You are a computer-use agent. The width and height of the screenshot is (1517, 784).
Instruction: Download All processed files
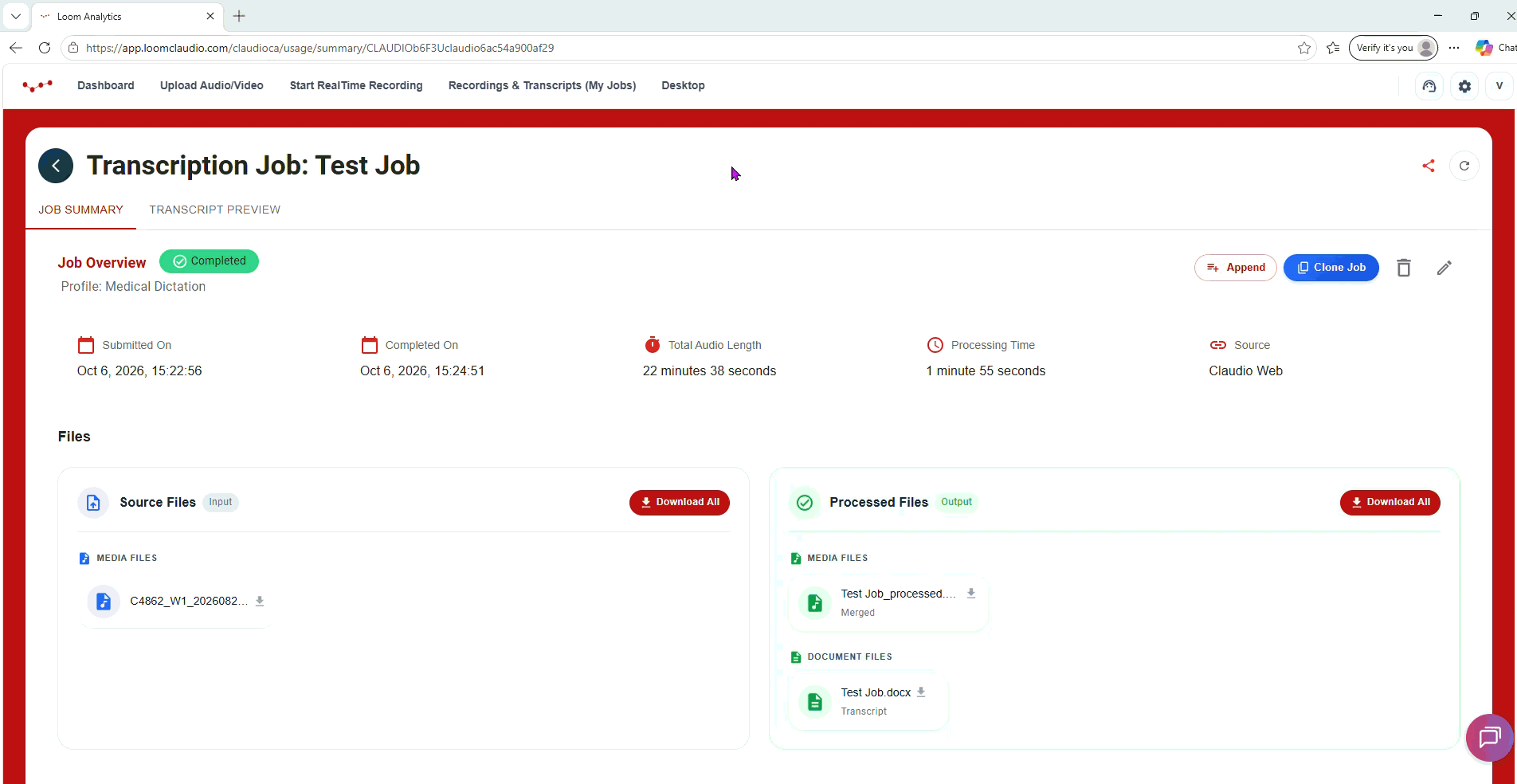(1390, 503)
